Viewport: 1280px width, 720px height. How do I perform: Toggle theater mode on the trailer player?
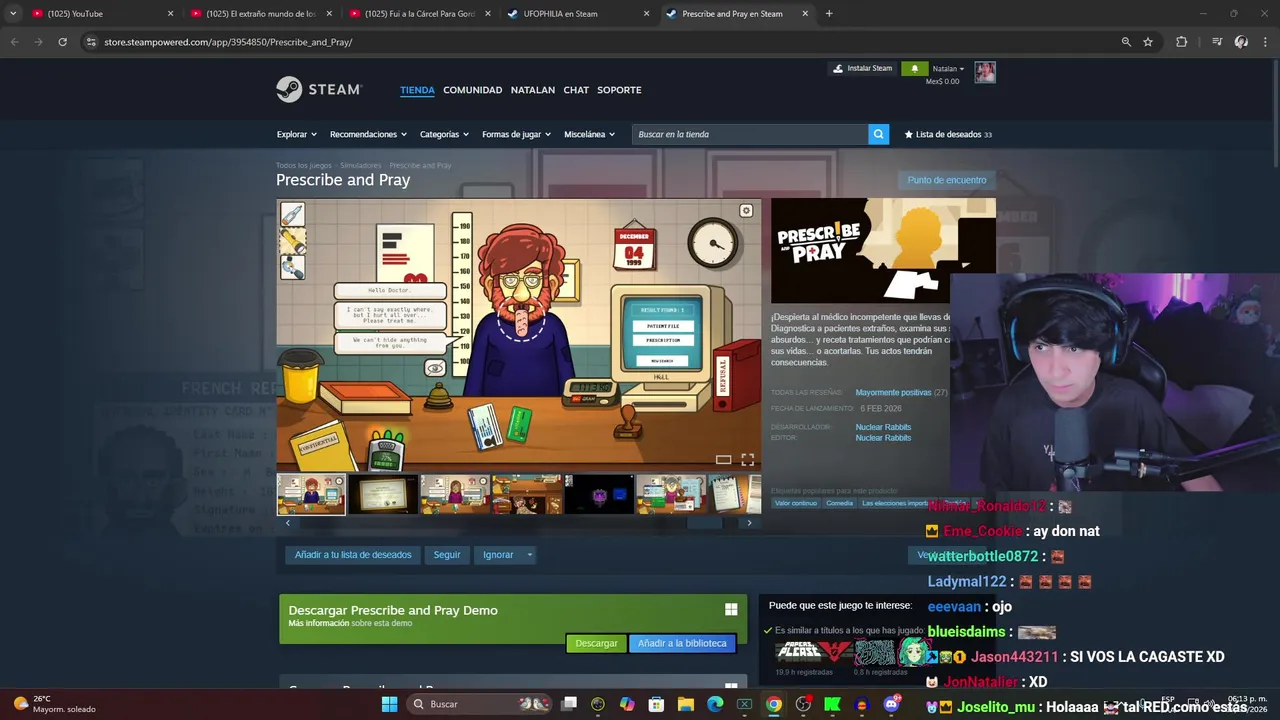(723, 460)
